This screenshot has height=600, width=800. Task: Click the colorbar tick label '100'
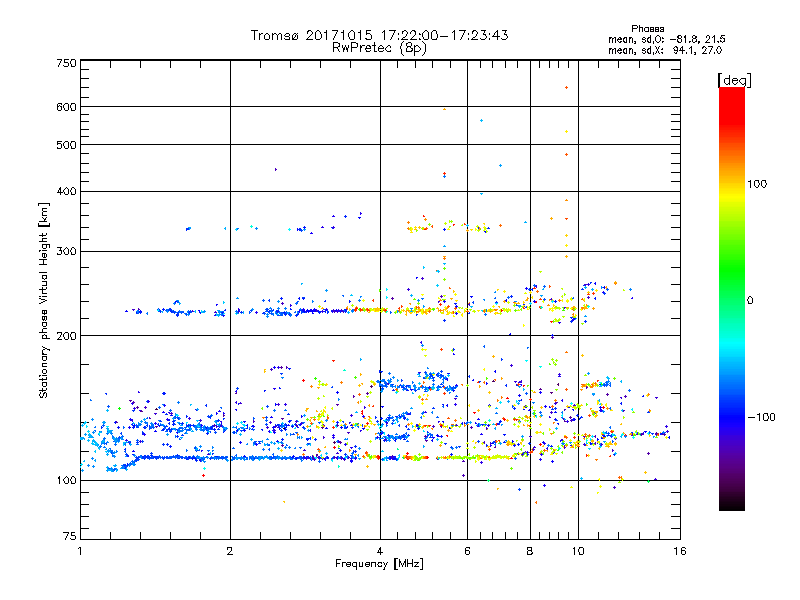click(757, 184)
